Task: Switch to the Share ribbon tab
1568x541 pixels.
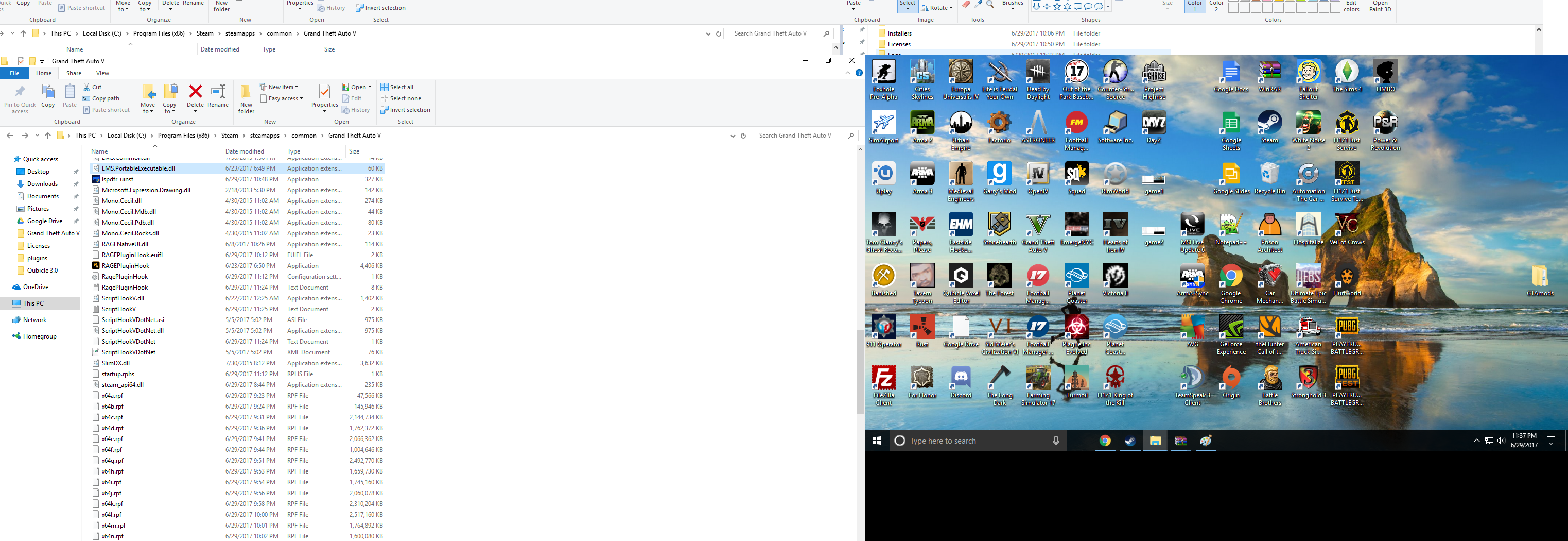Action: coord(74,73)
